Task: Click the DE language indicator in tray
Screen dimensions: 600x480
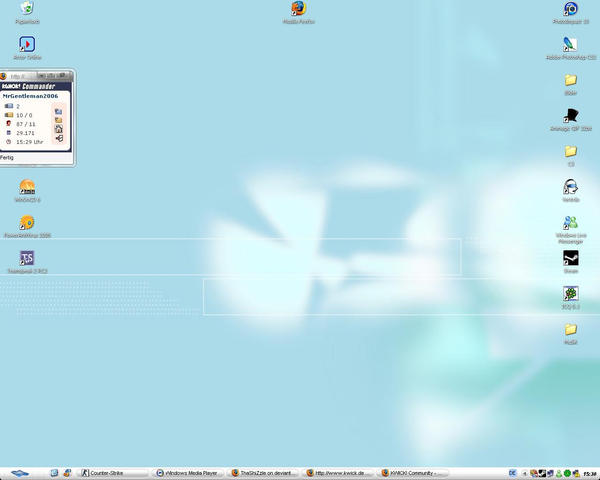Action: coord(512,473)
